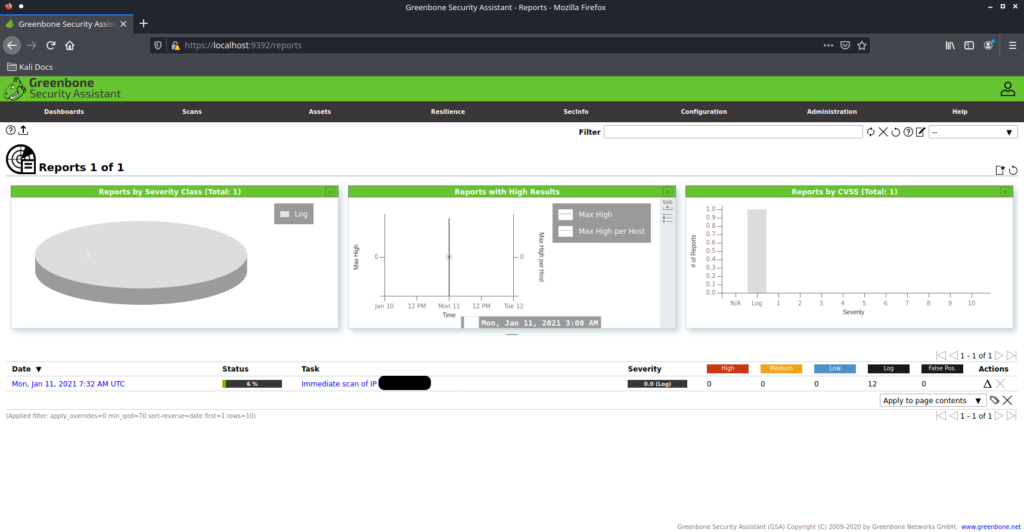The image size is (1024, 532).
Task: Click the Log bar in CVSS chart
Action: coord(756,251)
